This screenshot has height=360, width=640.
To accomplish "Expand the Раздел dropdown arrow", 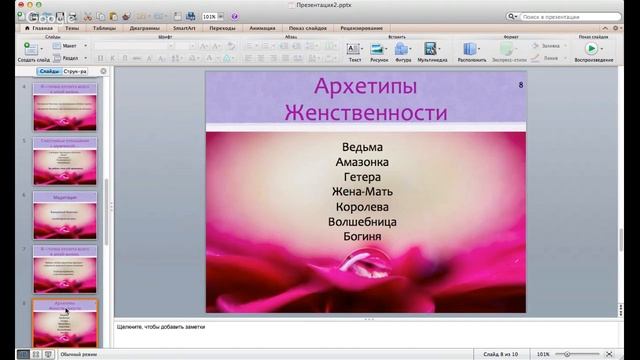I will (x=85, y=58).
